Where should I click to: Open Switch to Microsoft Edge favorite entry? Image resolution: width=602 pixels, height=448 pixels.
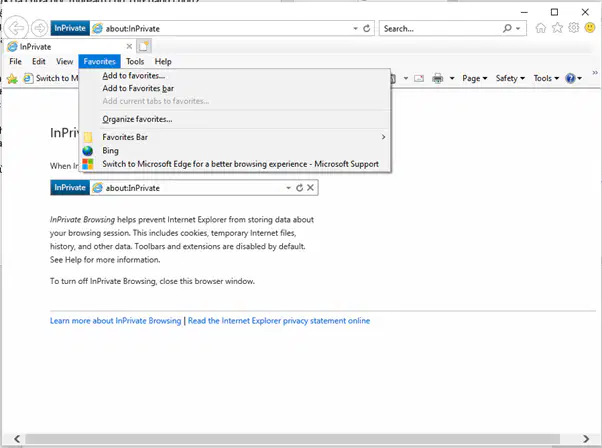click(x=235, y=164)
